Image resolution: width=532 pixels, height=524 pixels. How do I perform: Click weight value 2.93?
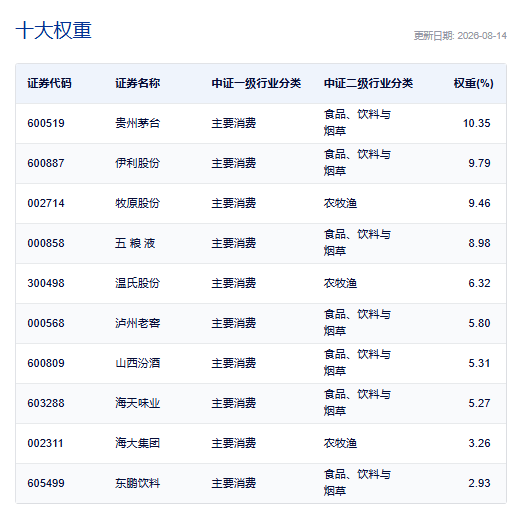[x=479, y=484]
